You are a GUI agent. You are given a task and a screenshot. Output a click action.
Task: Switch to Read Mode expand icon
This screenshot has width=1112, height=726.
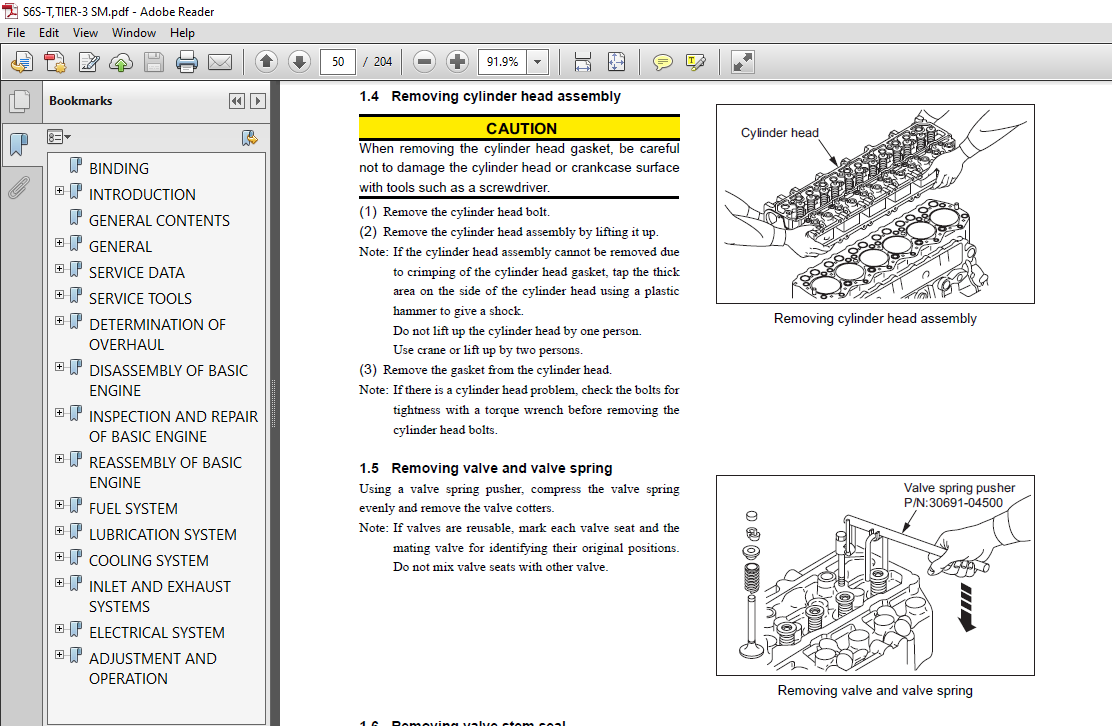click(743, 62)
